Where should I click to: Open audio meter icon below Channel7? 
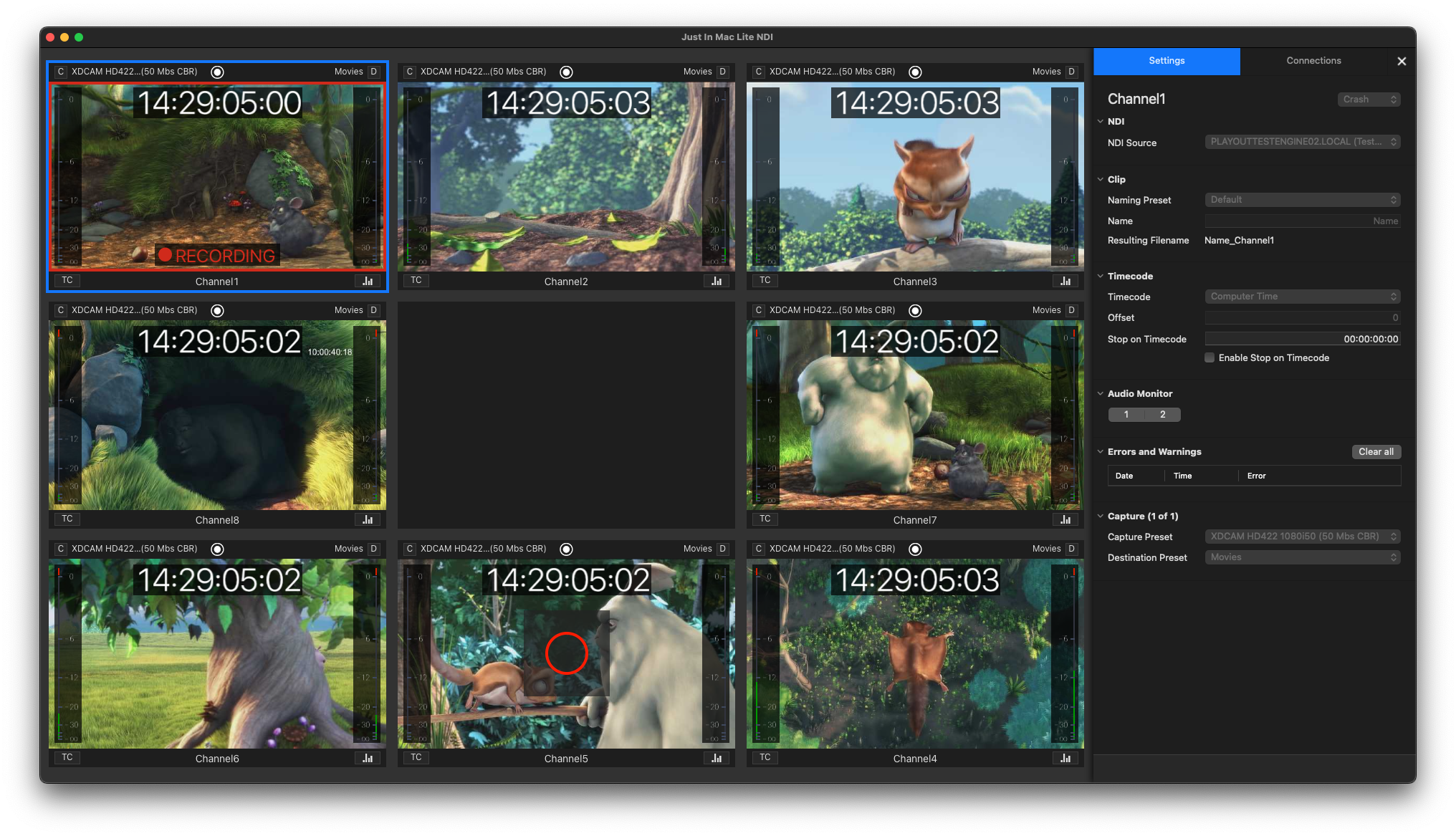pos(1065,519)
